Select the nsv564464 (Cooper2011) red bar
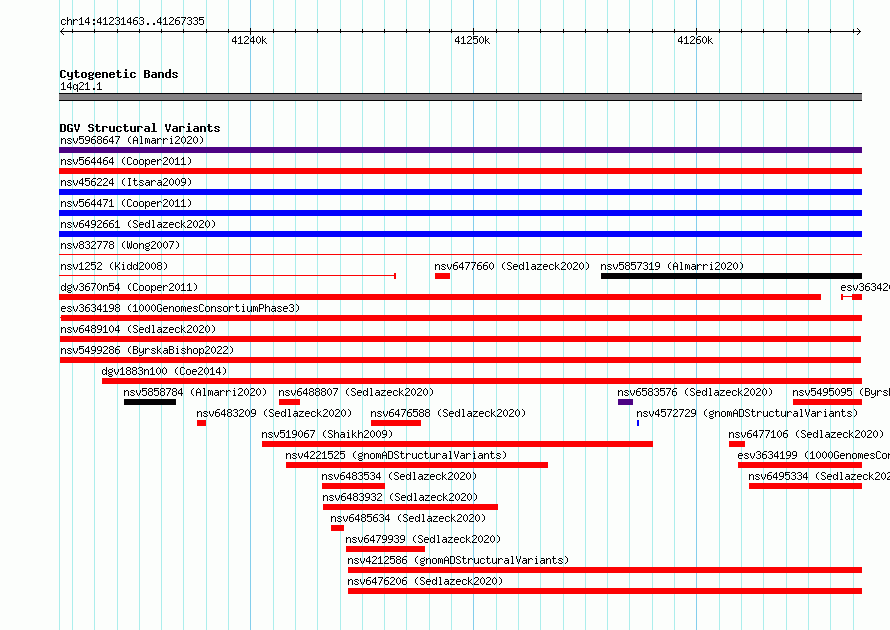 pos(460,171)
